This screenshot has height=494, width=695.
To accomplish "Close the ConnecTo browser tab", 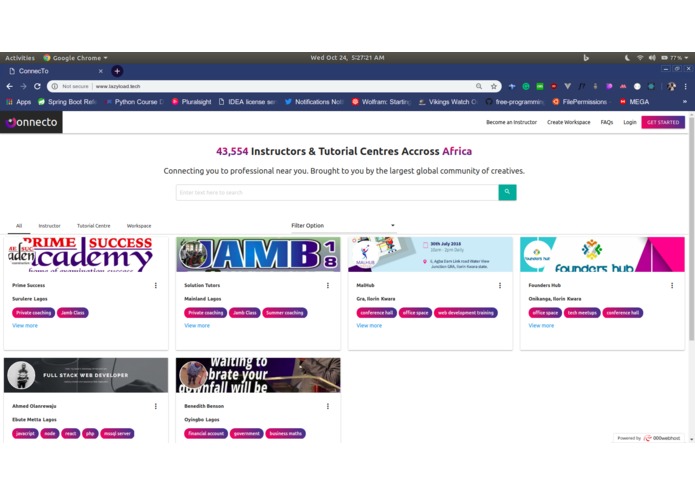I will [101, 71].
